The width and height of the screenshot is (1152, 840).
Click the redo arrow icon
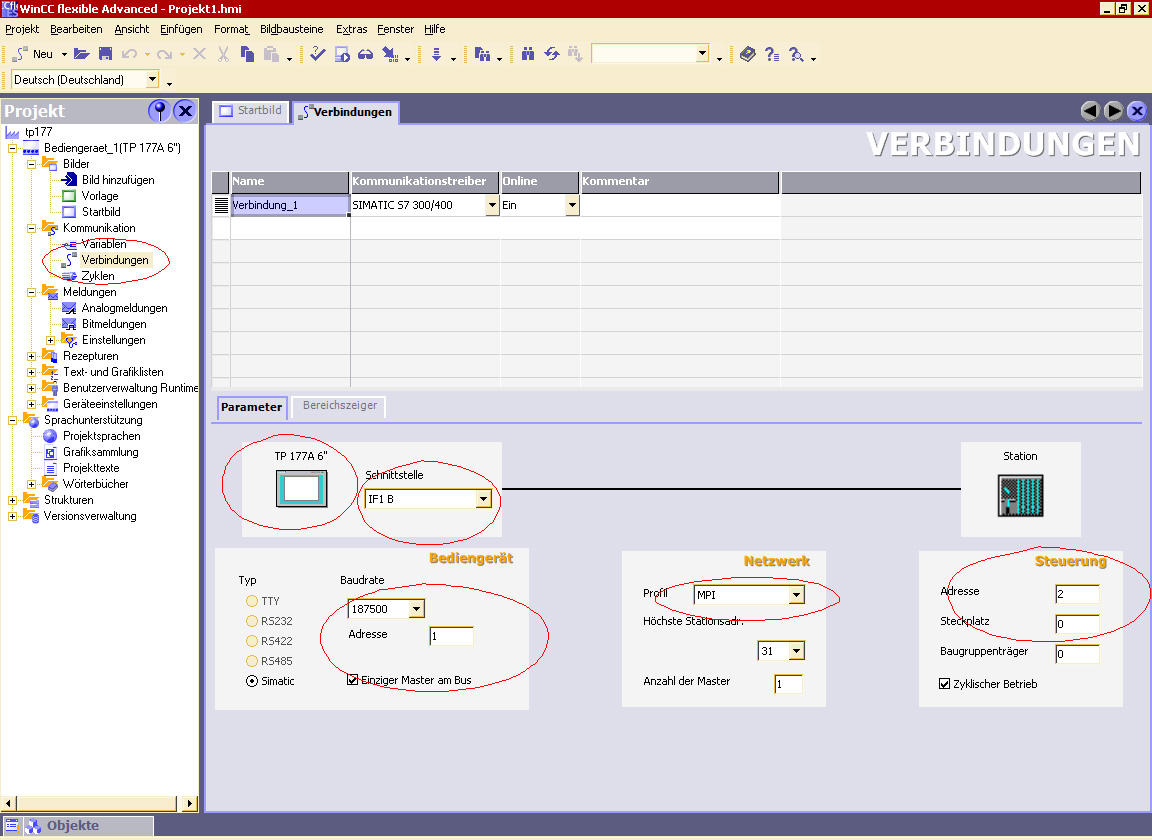[164, 54]
